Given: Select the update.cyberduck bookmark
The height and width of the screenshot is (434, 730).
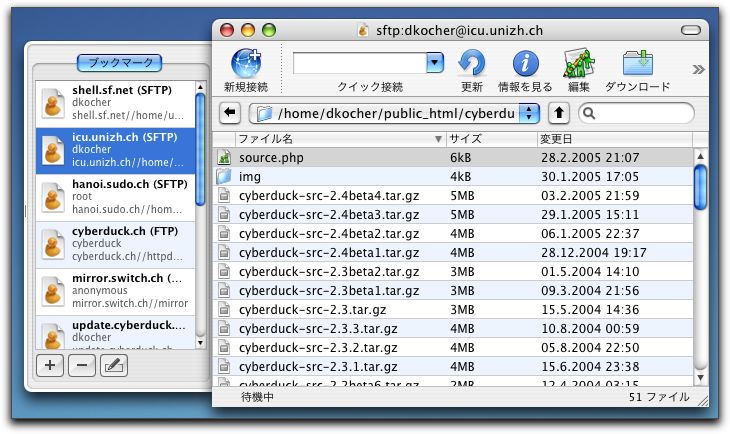Looking at the screenshot, I should point(115,332).
